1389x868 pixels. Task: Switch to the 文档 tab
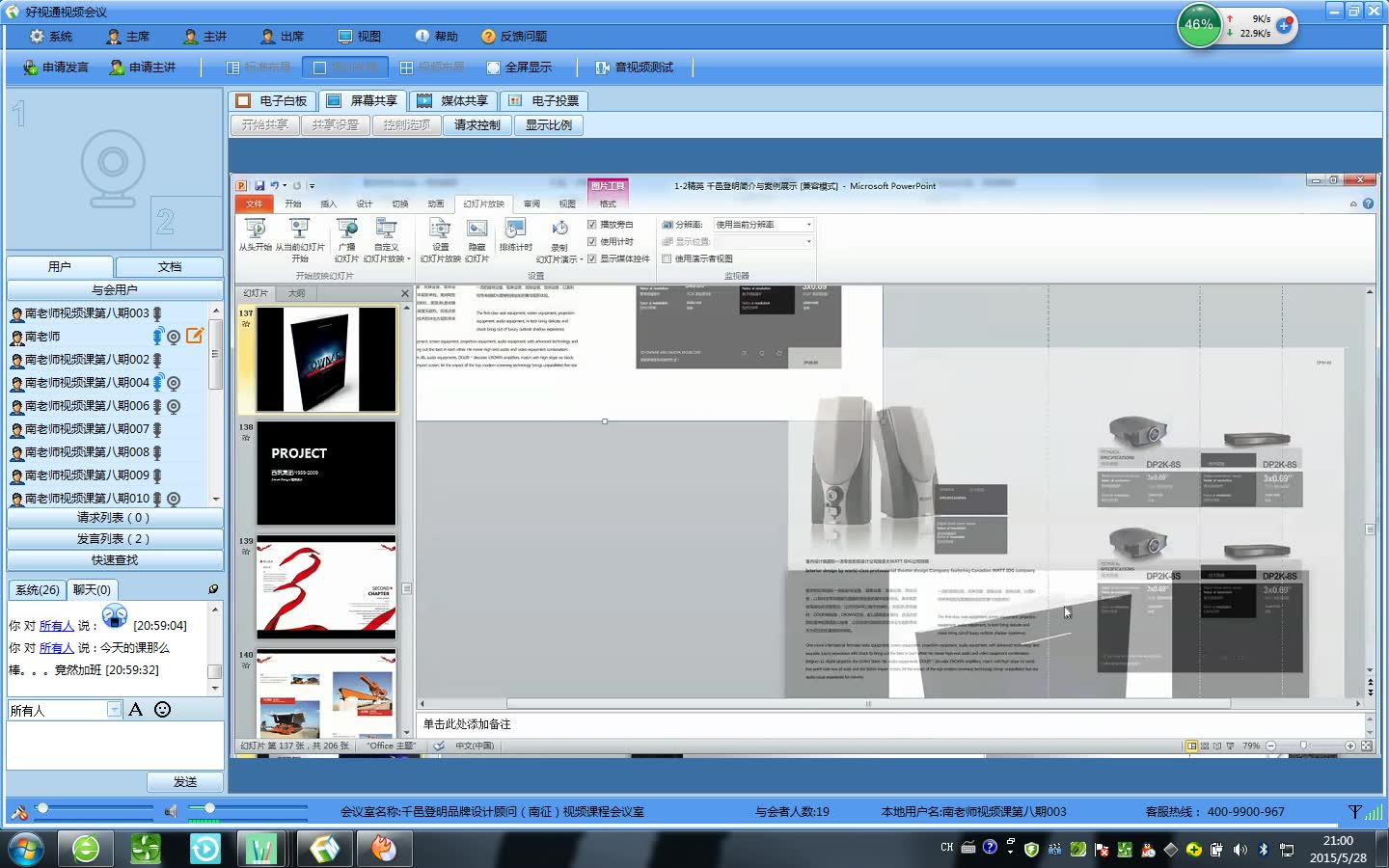[x=170, y=266]
